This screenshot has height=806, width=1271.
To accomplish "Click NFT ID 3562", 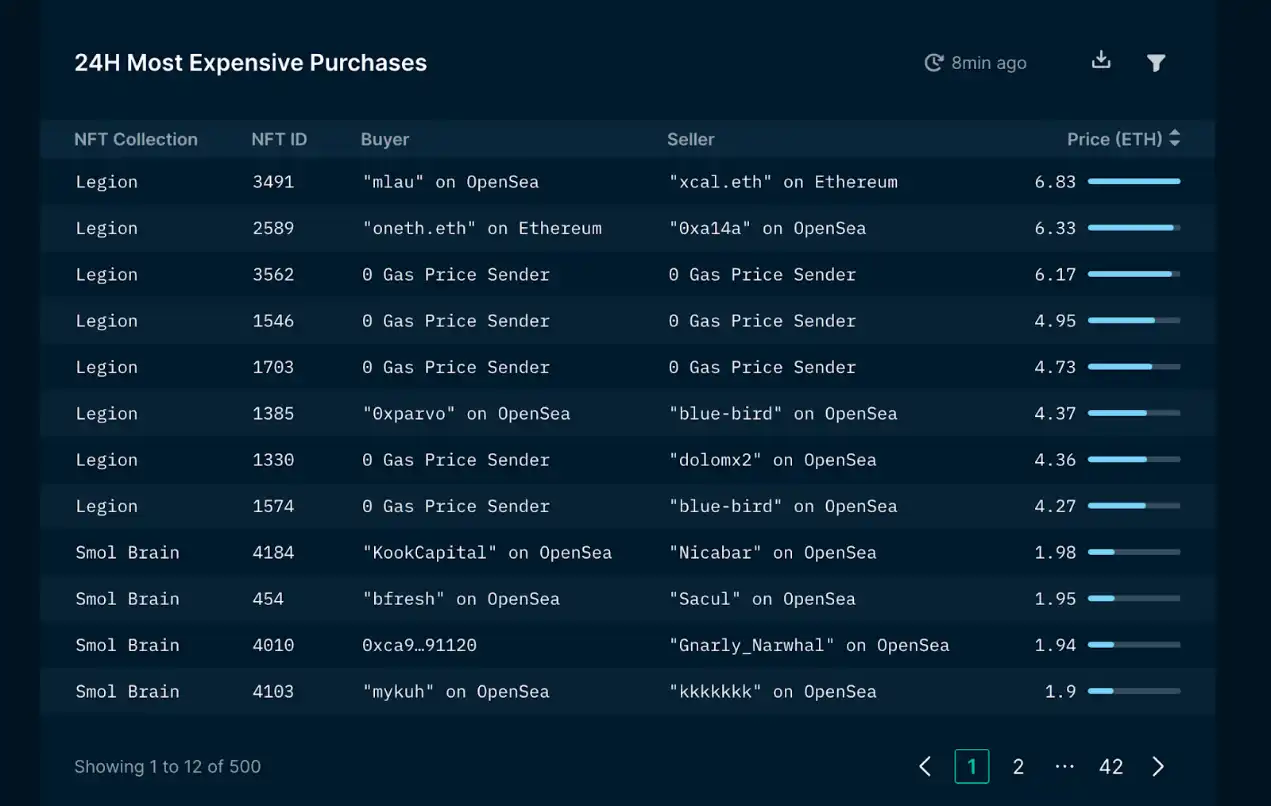I will click(x=273, y=274).
